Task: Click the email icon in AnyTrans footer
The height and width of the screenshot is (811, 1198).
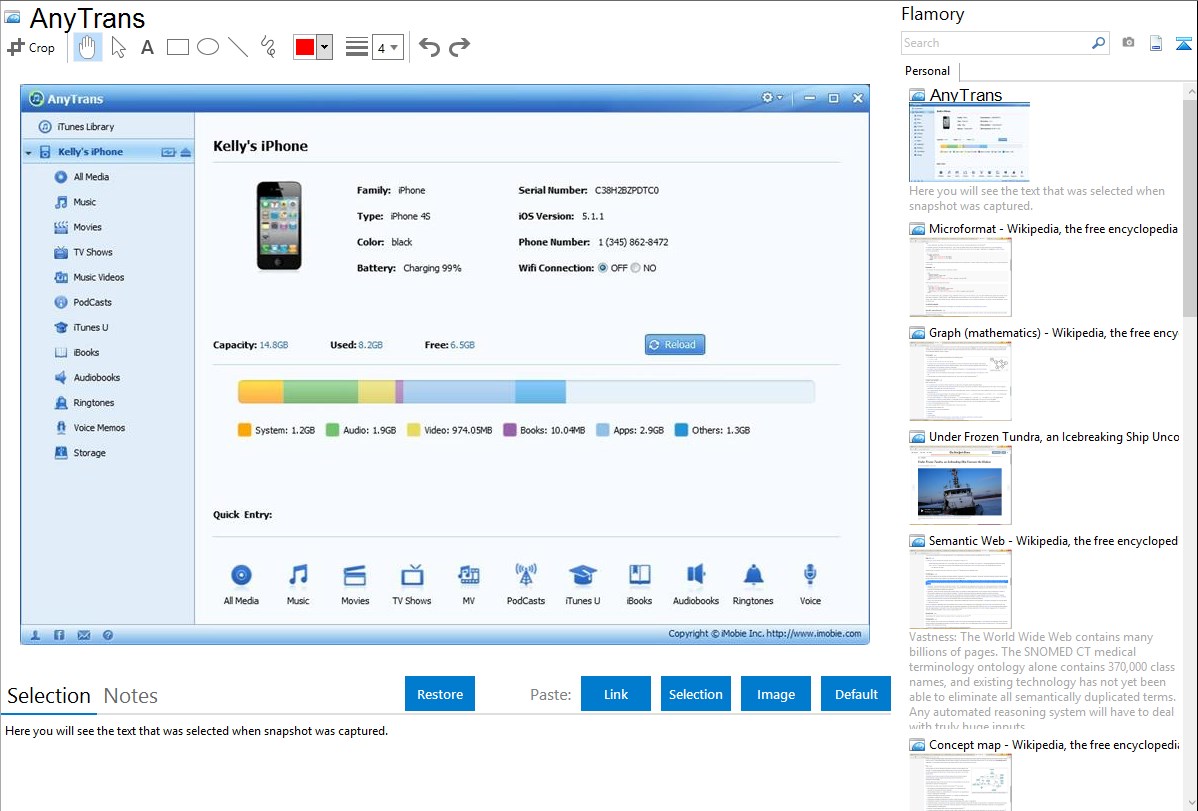Action: pos(83,635)
